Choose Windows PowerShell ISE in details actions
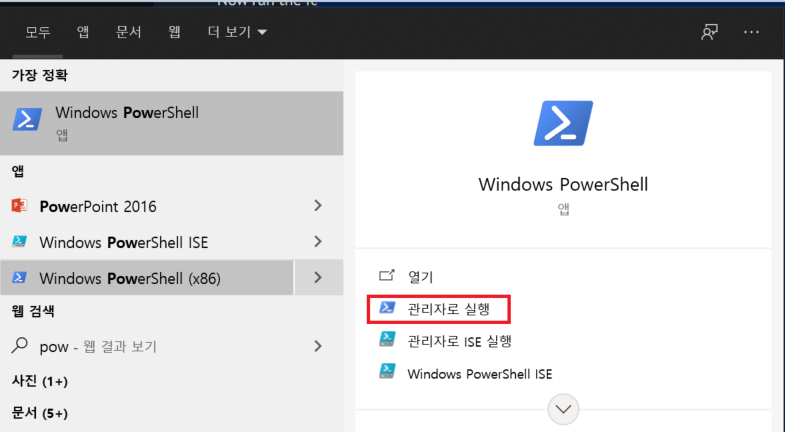Screen dimensions: 785x432 480,374
